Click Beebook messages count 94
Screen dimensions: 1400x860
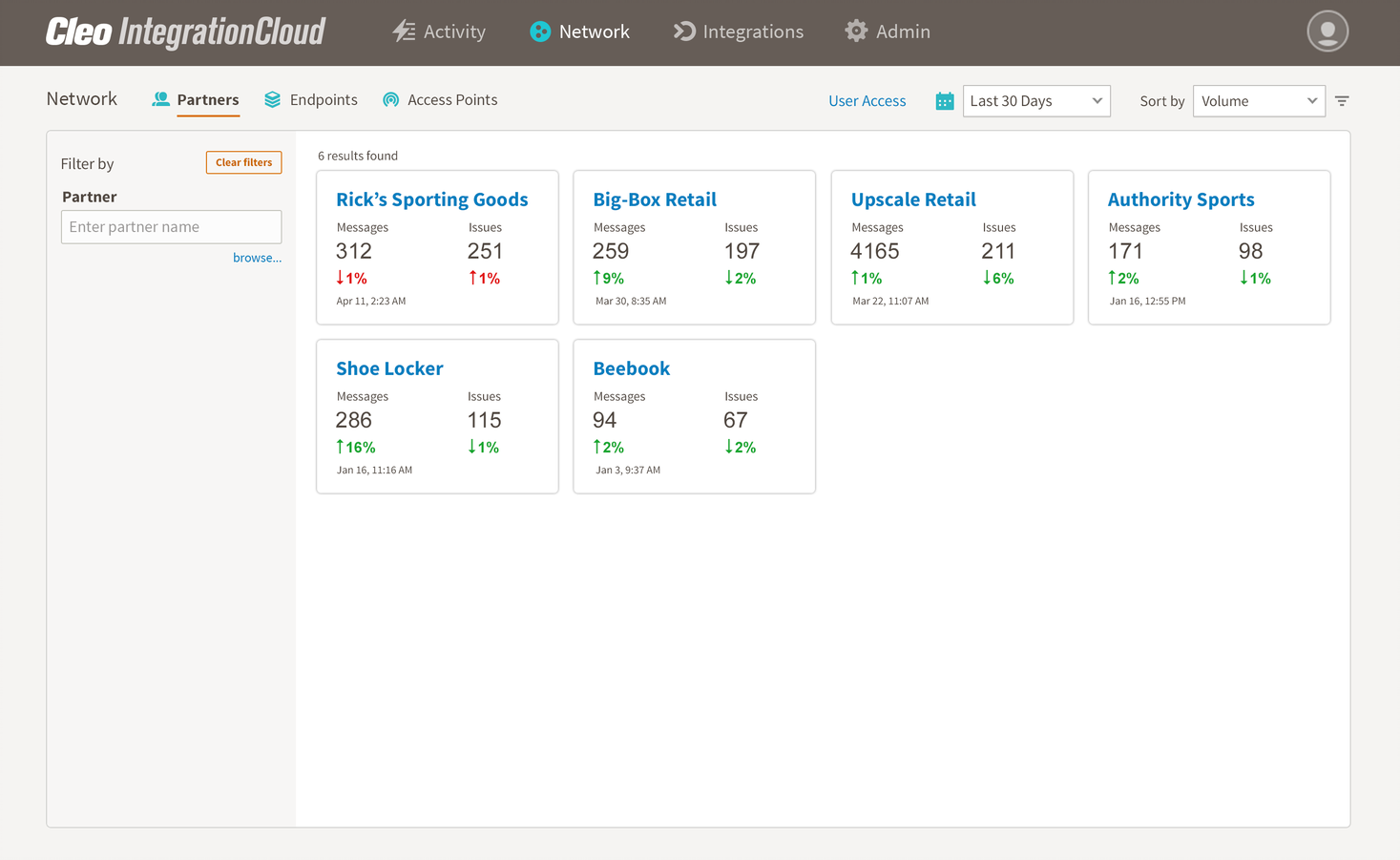(x=605, y=420)
